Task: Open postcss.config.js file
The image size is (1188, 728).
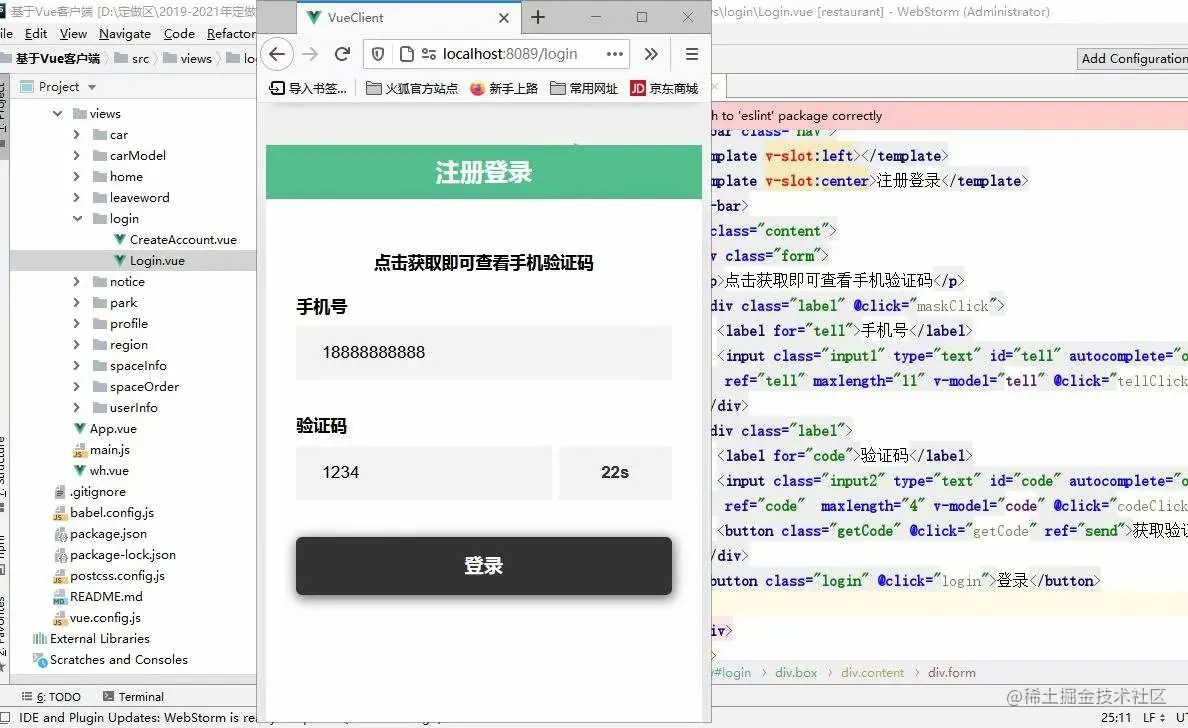Action: tap(109, 576)
